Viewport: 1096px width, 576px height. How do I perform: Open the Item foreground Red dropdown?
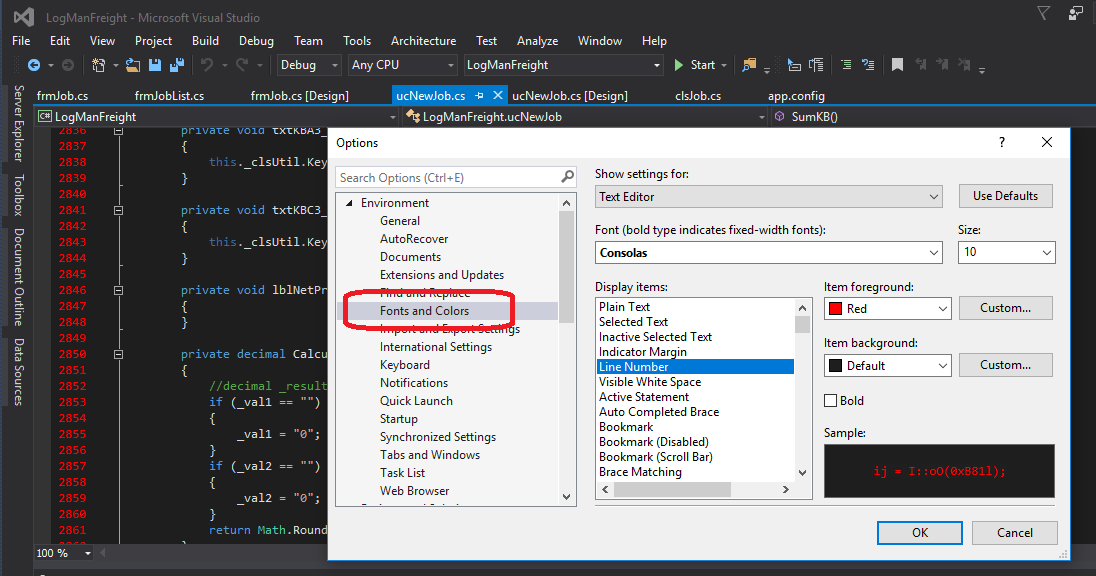pos(888,308)
